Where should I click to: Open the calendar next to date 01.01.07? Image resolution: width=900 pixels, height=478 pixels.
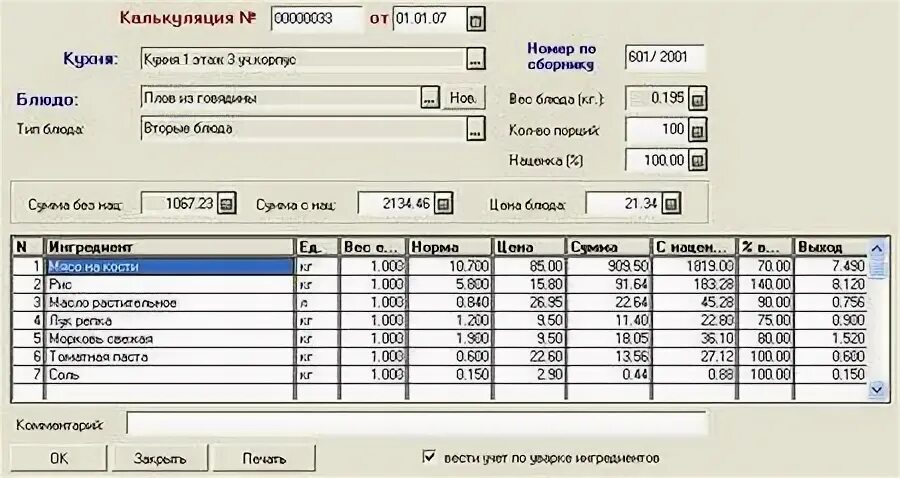[475, 21]
